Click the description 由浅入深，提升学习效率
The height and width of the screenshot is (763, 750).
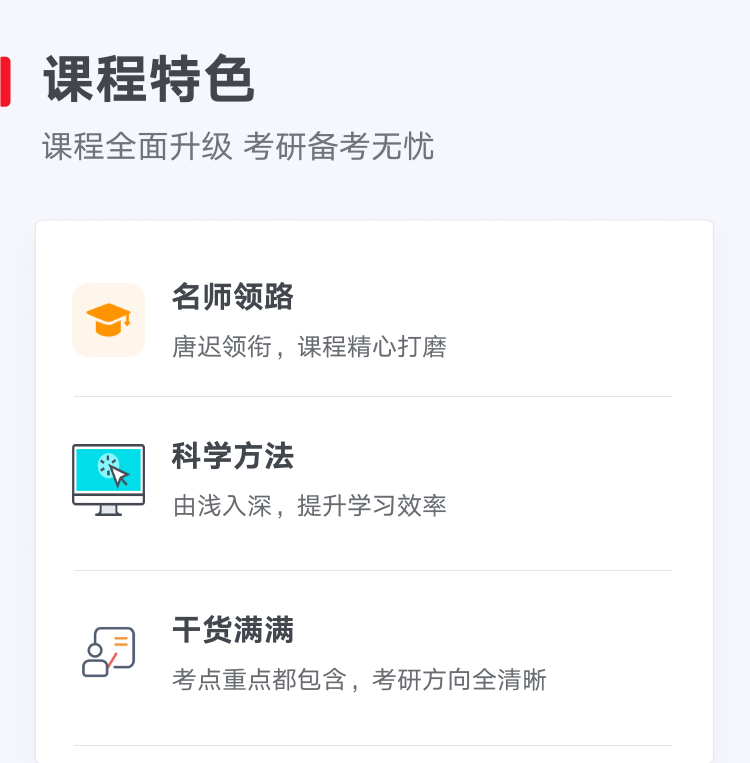point(309,506)
